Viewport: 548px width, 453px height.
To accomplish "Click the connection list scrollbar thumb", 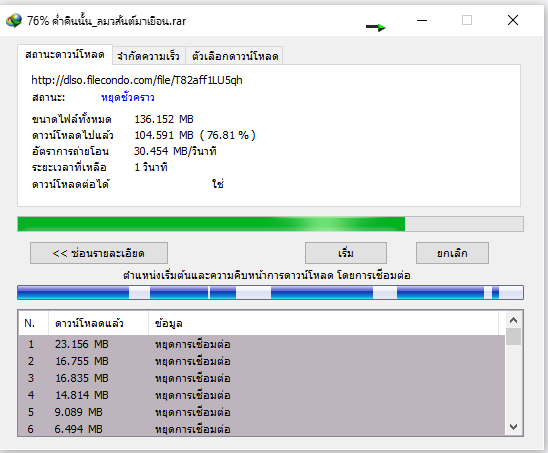I will click(x=513, y=337).
